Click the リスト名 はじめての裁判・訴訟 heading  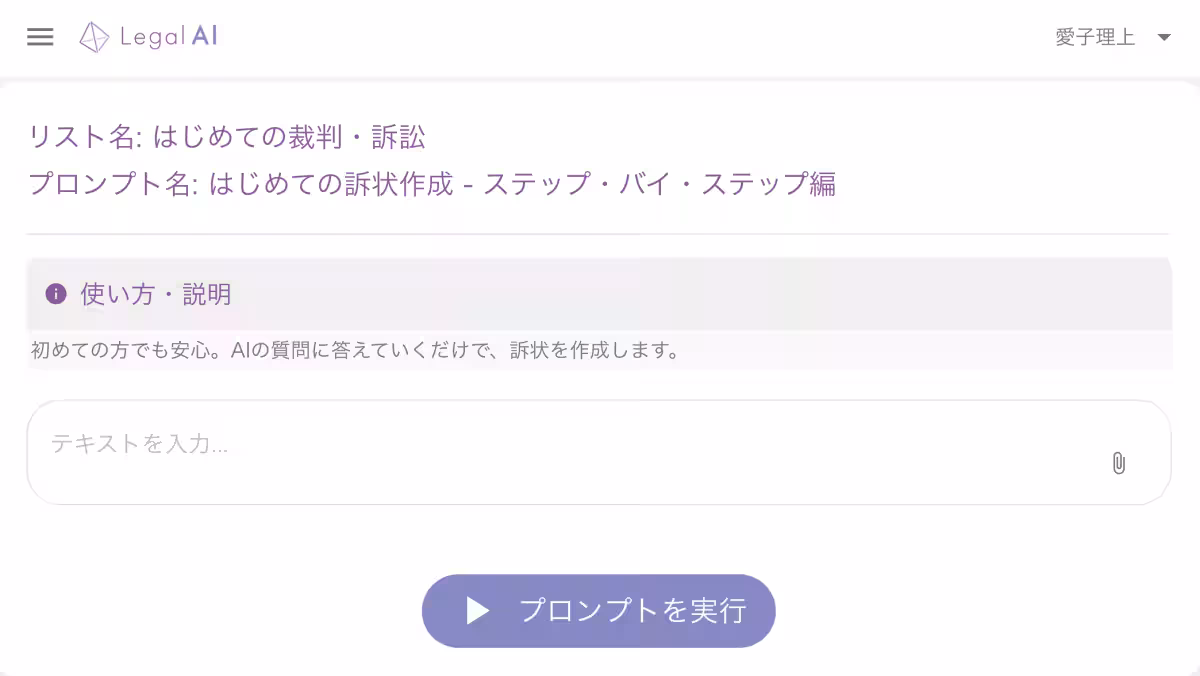tap(227, 135)
